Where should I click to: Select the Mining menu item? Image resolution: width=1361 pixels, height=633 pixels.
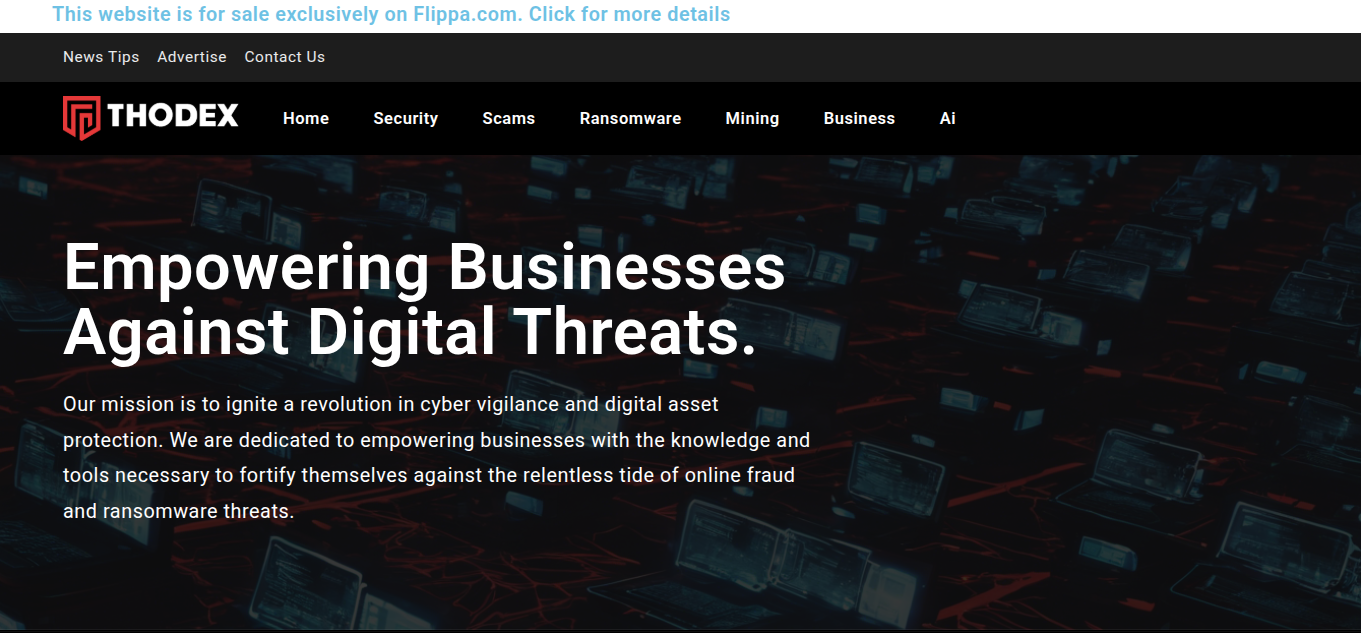click(x=752, y=118)
